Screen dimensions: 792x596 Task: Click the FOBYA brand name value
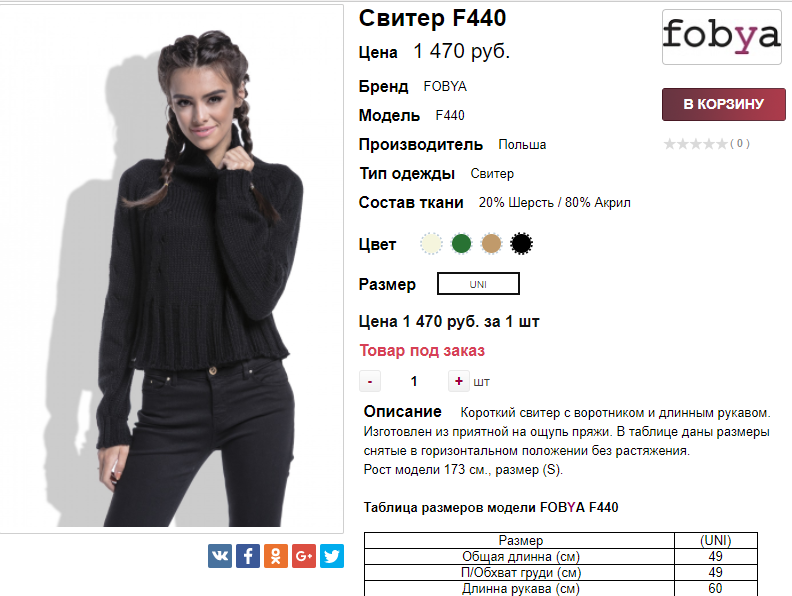[445, 86]
